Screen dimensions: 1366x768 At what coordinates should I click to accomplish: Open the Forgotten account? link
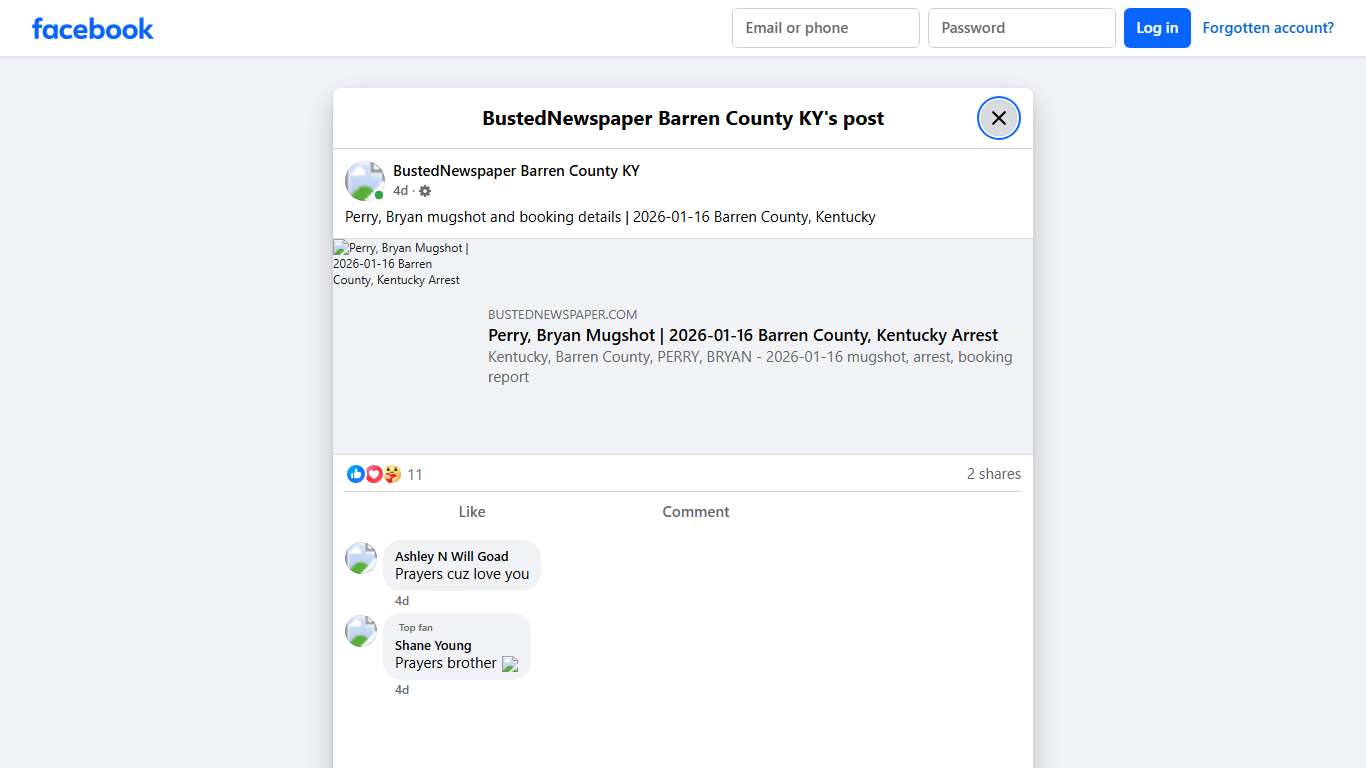pyautogui.click(x=1267, y=28)
